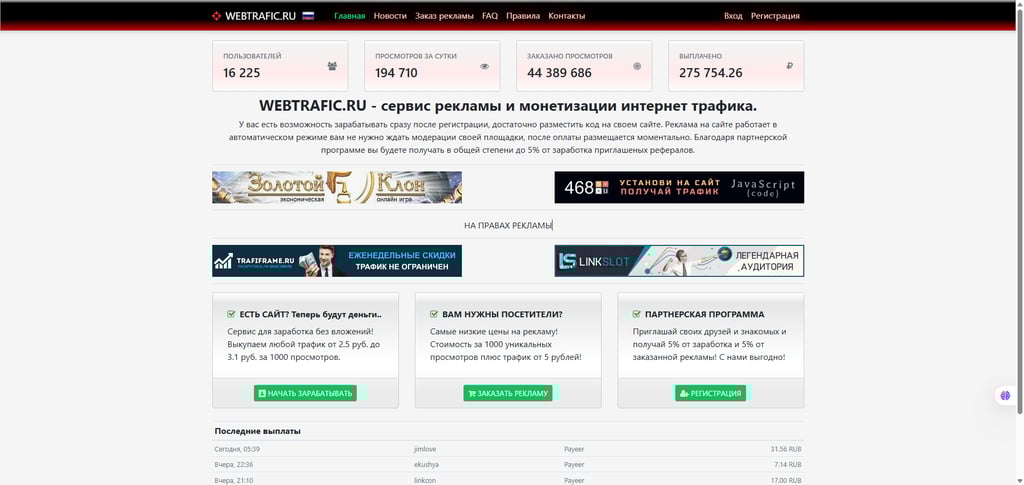Screen dimensions: 1024x485
Task: Click the Вход link
Action: (x=733, y=16)
